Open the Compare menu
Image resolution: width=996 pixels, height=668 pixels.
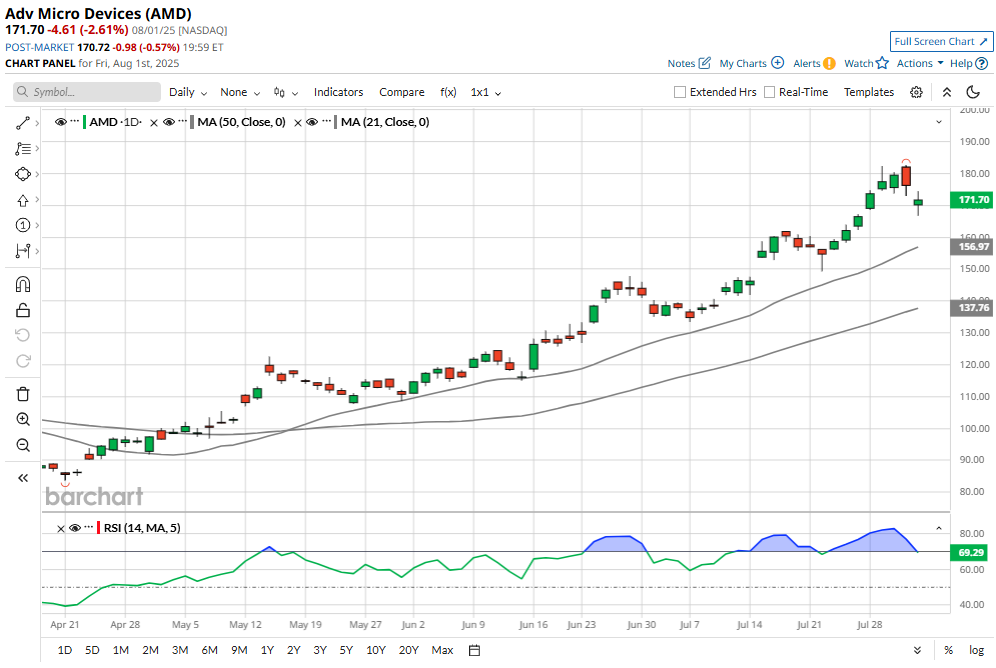pos(402,92)
